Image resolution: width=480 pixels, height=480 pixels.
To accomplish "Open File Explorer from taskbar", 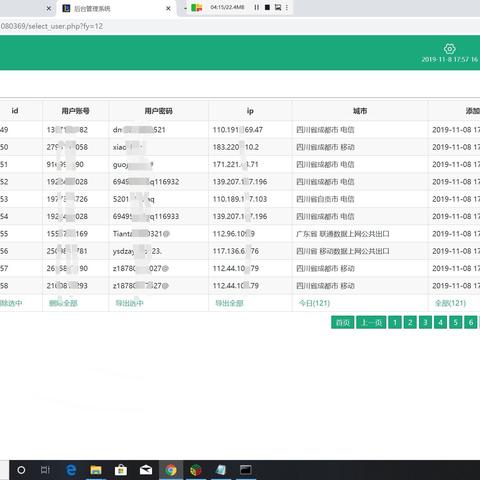I will pyautogui.click(x=96, y=470).
